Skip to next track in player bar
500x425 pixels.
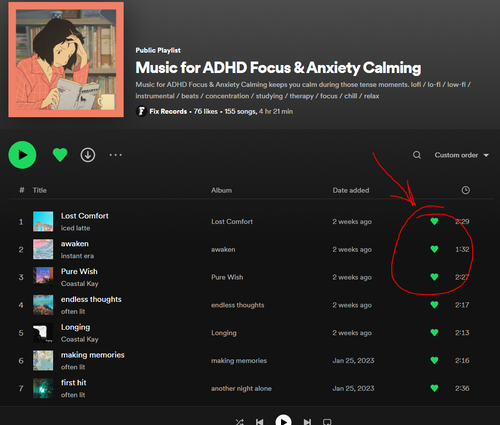pyautogui.click(x=307, y=422)
